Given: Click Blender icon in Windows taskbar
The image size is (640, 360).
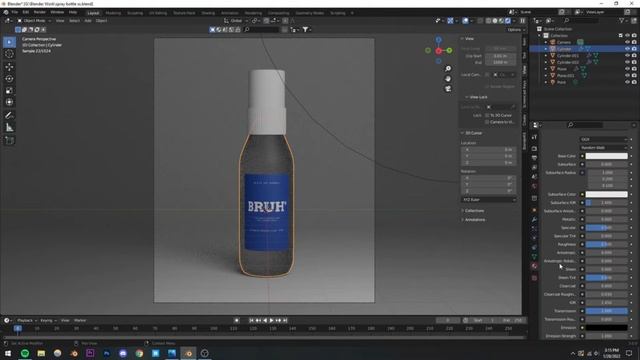Looking at the screenshot, I should click(188, 353).
